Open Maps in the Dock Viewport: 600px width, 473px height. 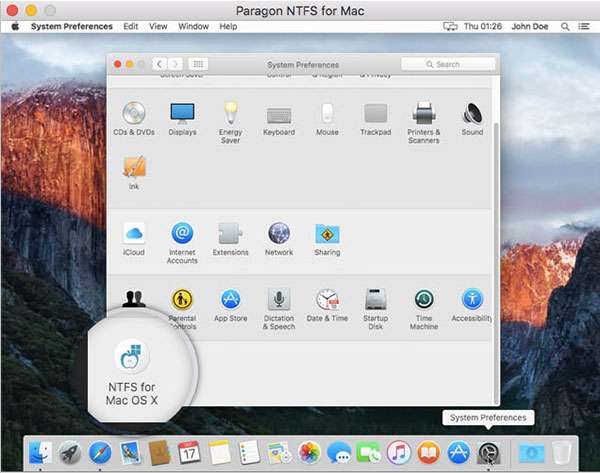[279, 452]
